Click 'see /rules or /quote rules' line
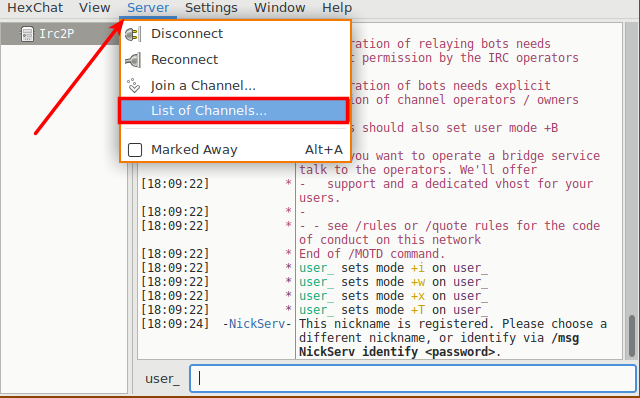Image resolution: width=640 pixels, height=398 pixels. coord(449,226)
